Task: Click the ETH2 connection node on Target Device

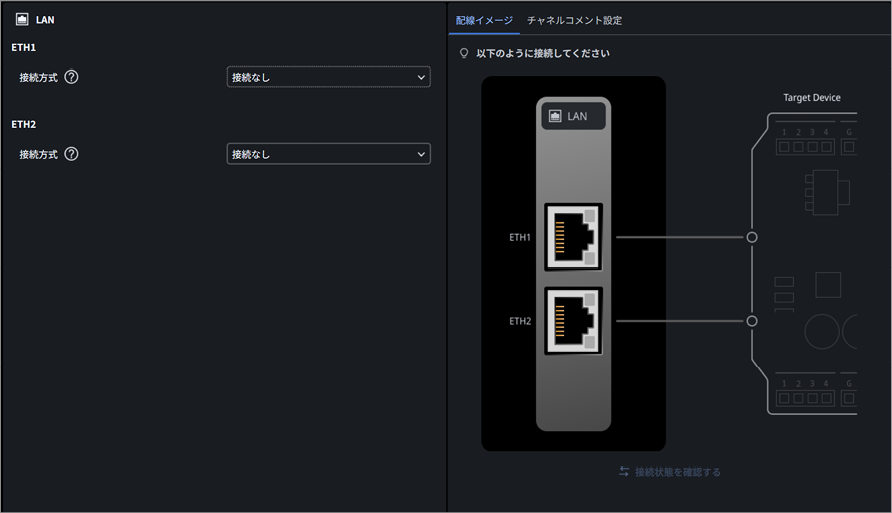Action: coord(751,321)
